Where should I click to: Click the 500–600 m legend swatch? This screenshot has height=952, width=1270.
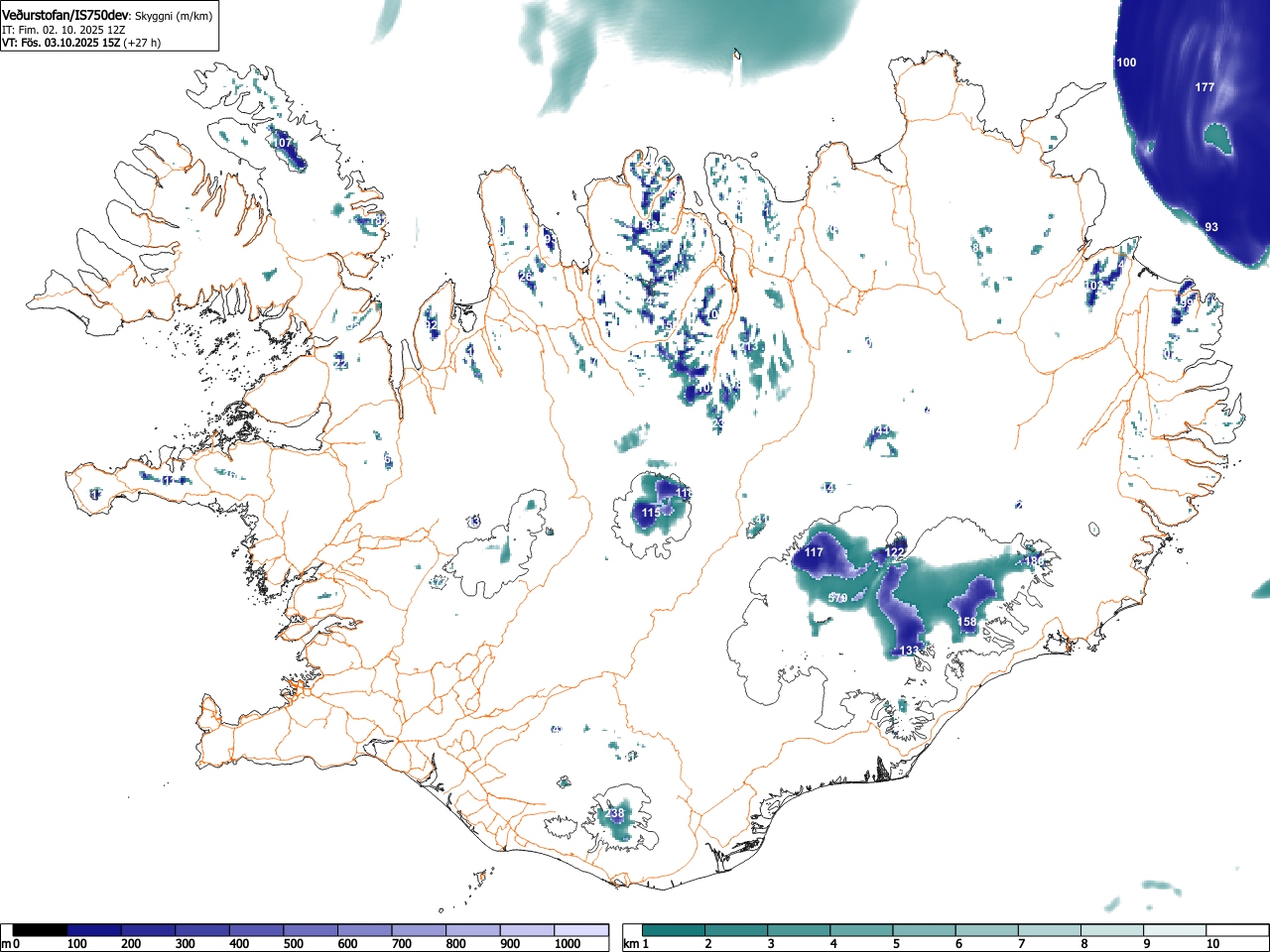tap(312, 930)
